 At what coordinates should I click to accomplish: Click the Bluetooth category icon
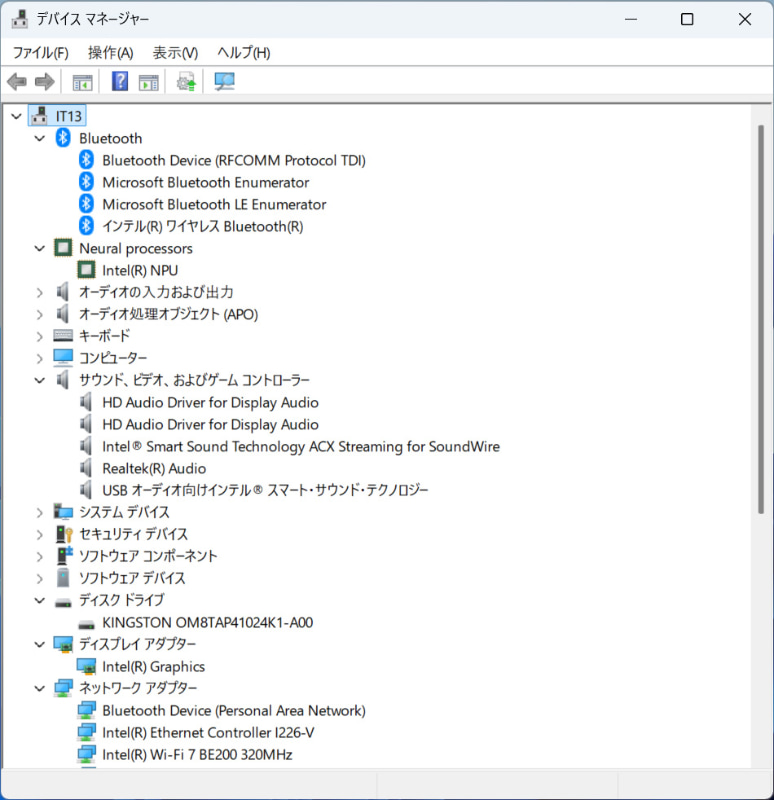click(63, 138)
